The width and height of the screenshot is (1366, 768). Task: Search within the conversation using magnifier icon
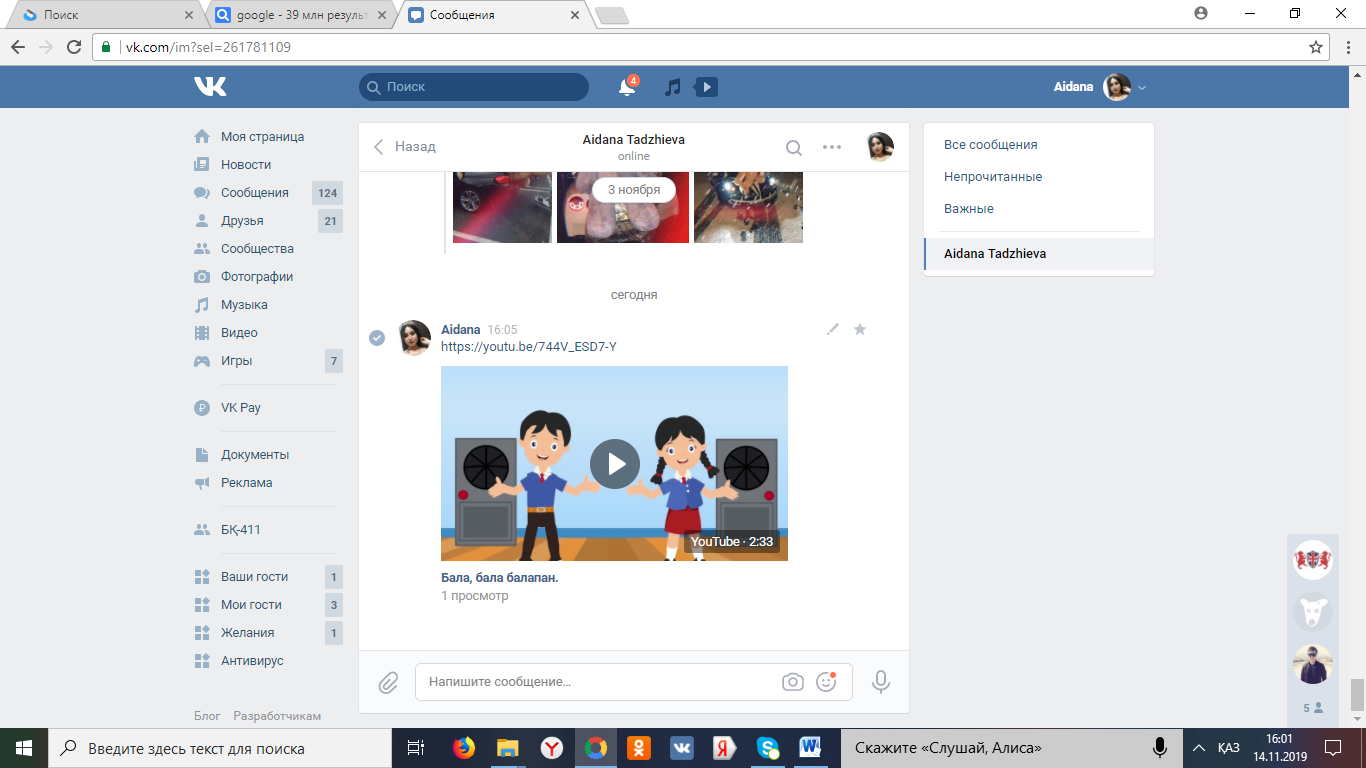click(794, 148)
